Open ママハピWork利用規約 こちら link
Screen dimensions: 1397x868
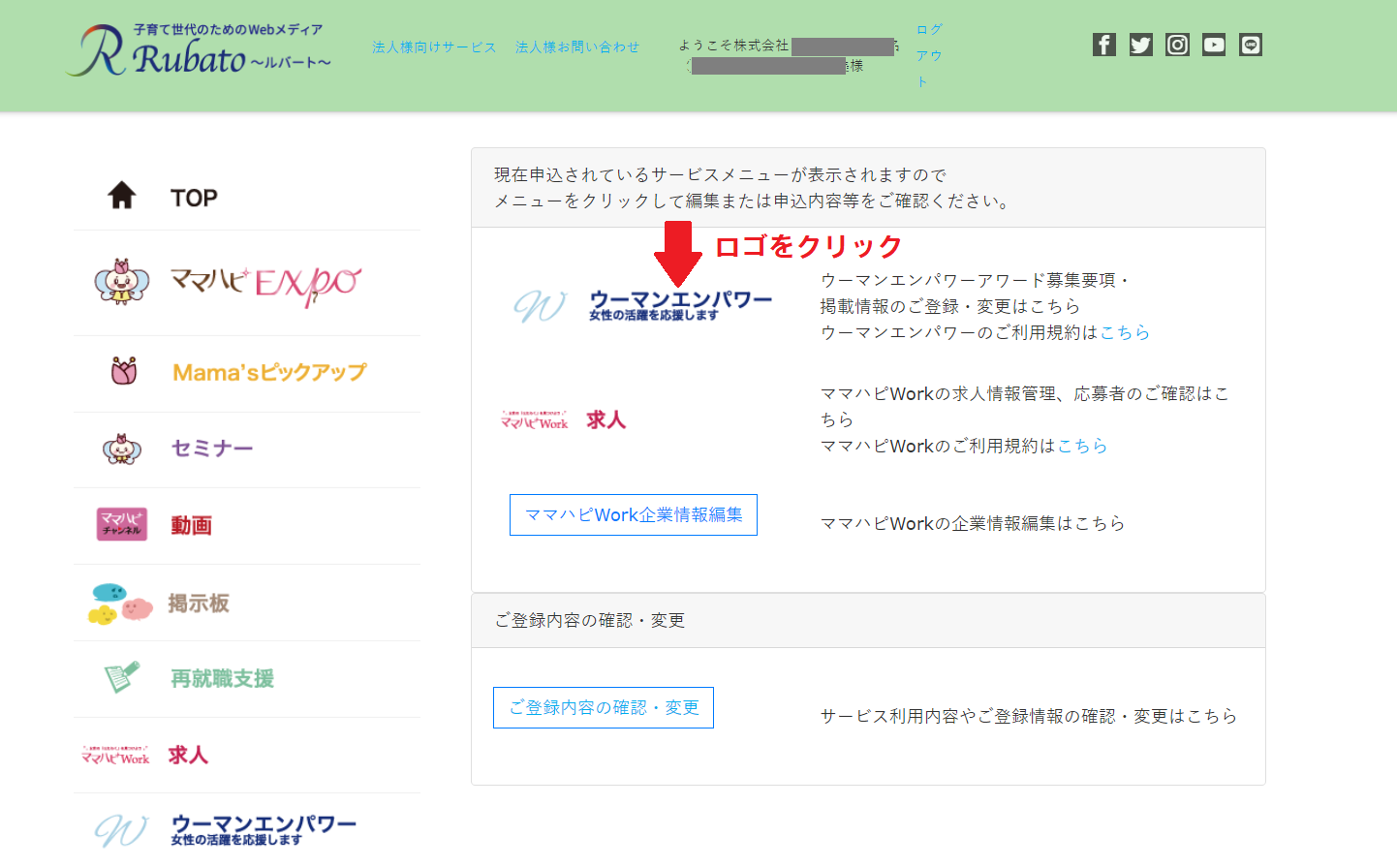1082,446
